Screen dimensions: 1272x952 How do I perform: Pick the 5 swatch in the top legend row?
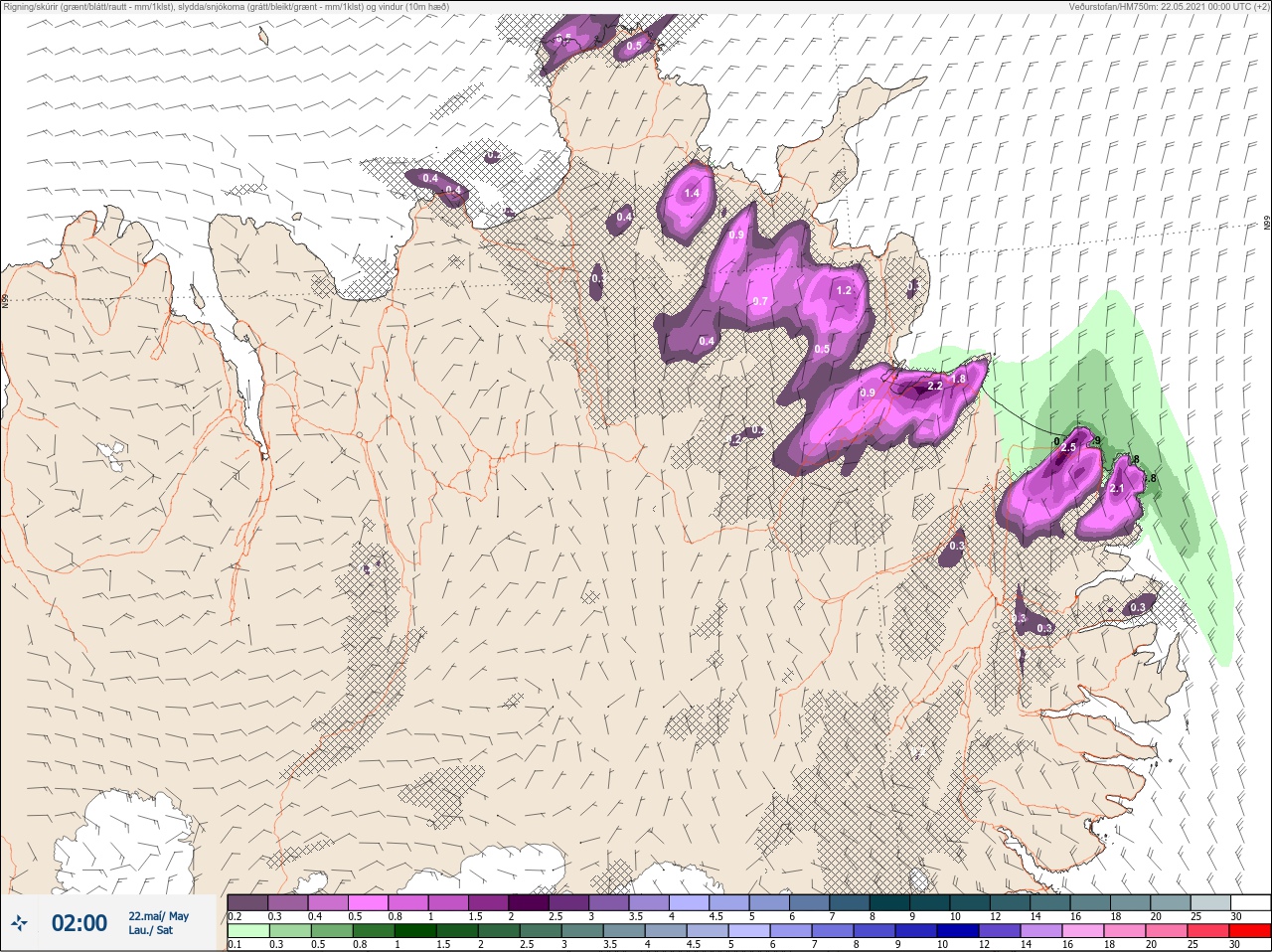click(x=769, y=902)
